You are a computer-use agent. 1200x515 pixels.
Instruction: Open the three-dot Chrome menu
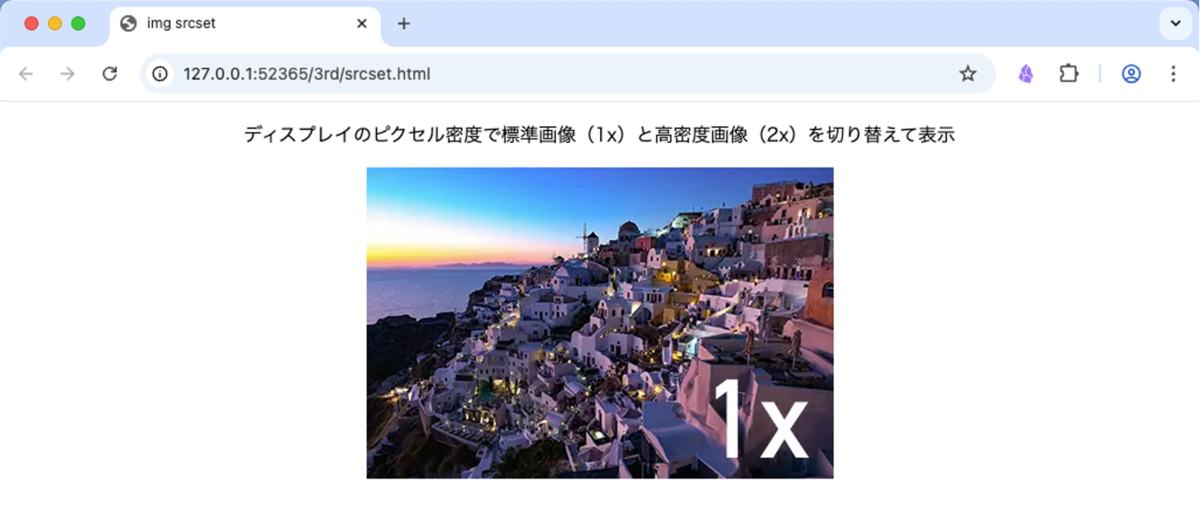tap(1173, 74)
